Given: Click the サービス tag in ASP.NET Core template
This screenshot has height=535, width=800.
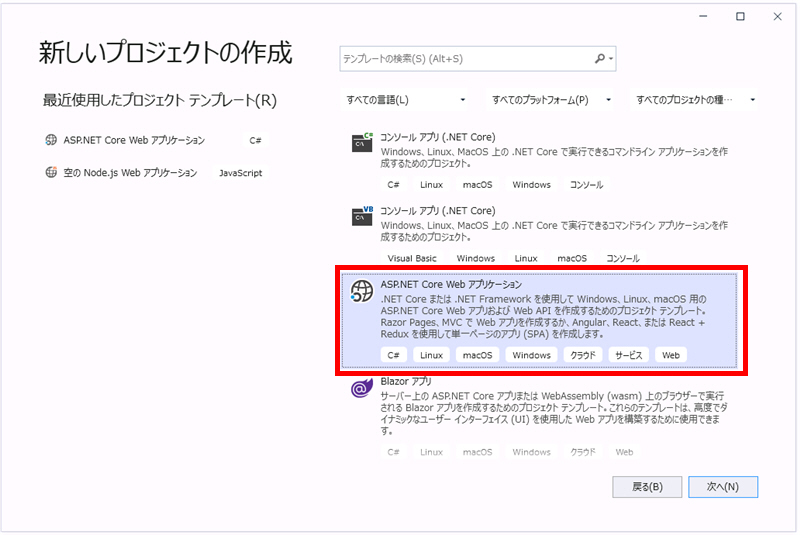Looking at the screenshot, I should [x=629, y=355].
